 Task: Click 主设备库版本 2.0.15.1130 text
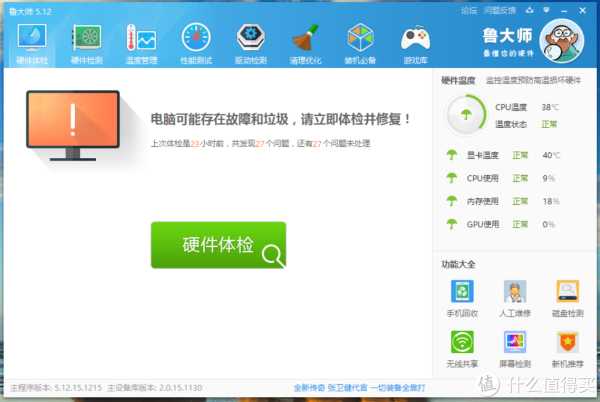154,388
